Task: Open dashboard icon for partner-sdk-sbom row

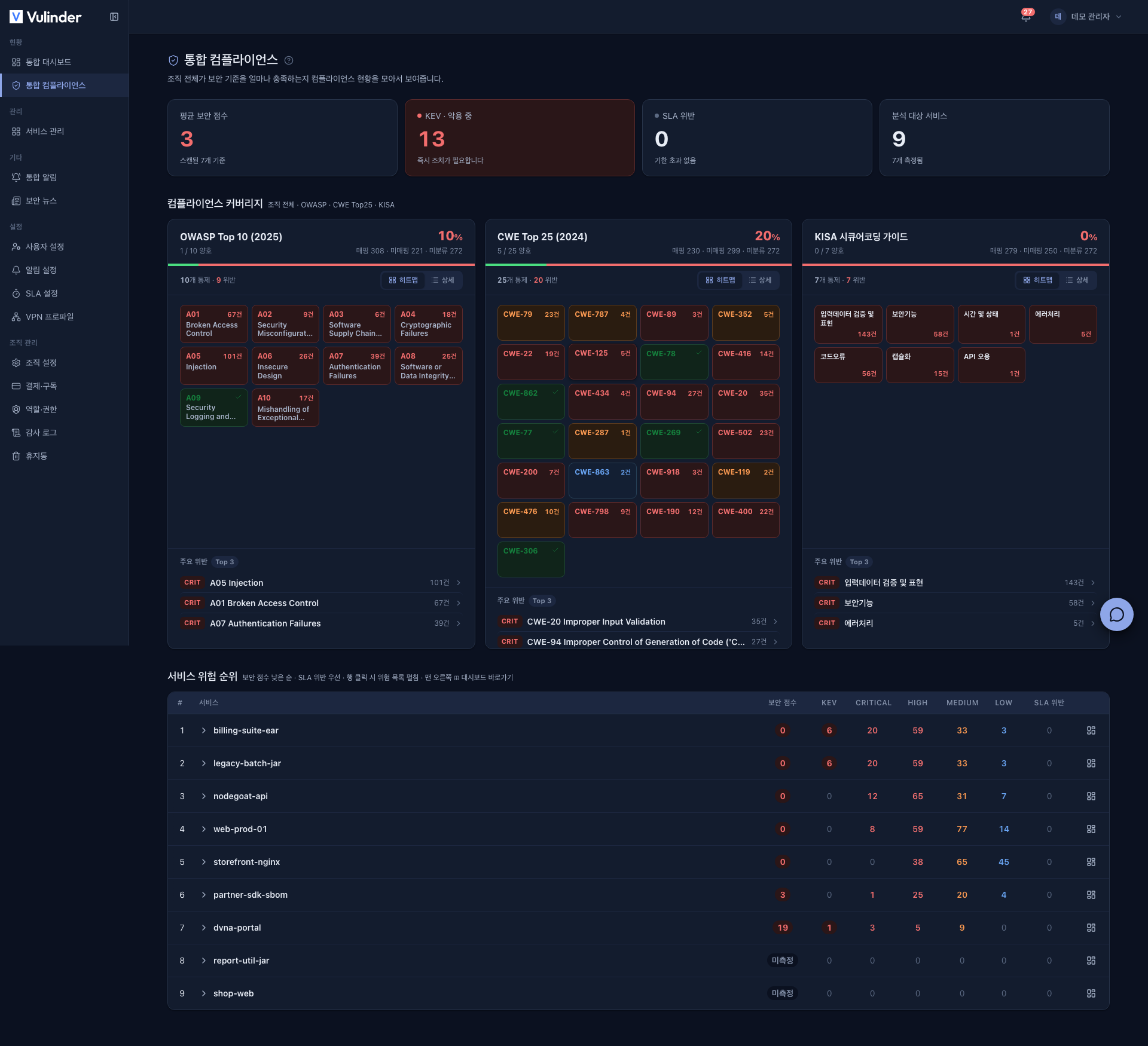Action: pos(1091,895)
